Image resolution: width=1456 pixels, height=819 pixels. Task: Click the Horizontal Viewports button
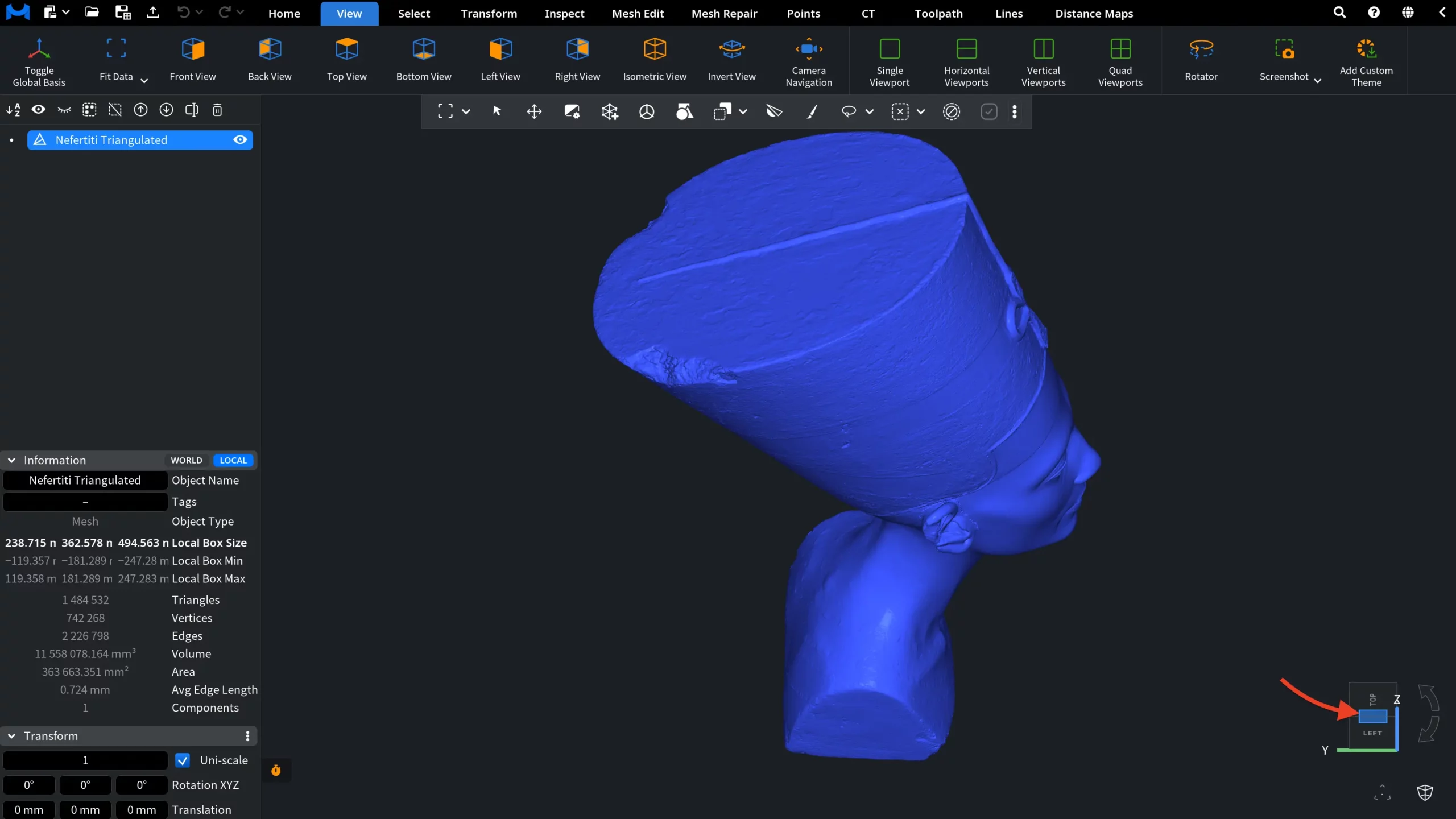point(967,61)
